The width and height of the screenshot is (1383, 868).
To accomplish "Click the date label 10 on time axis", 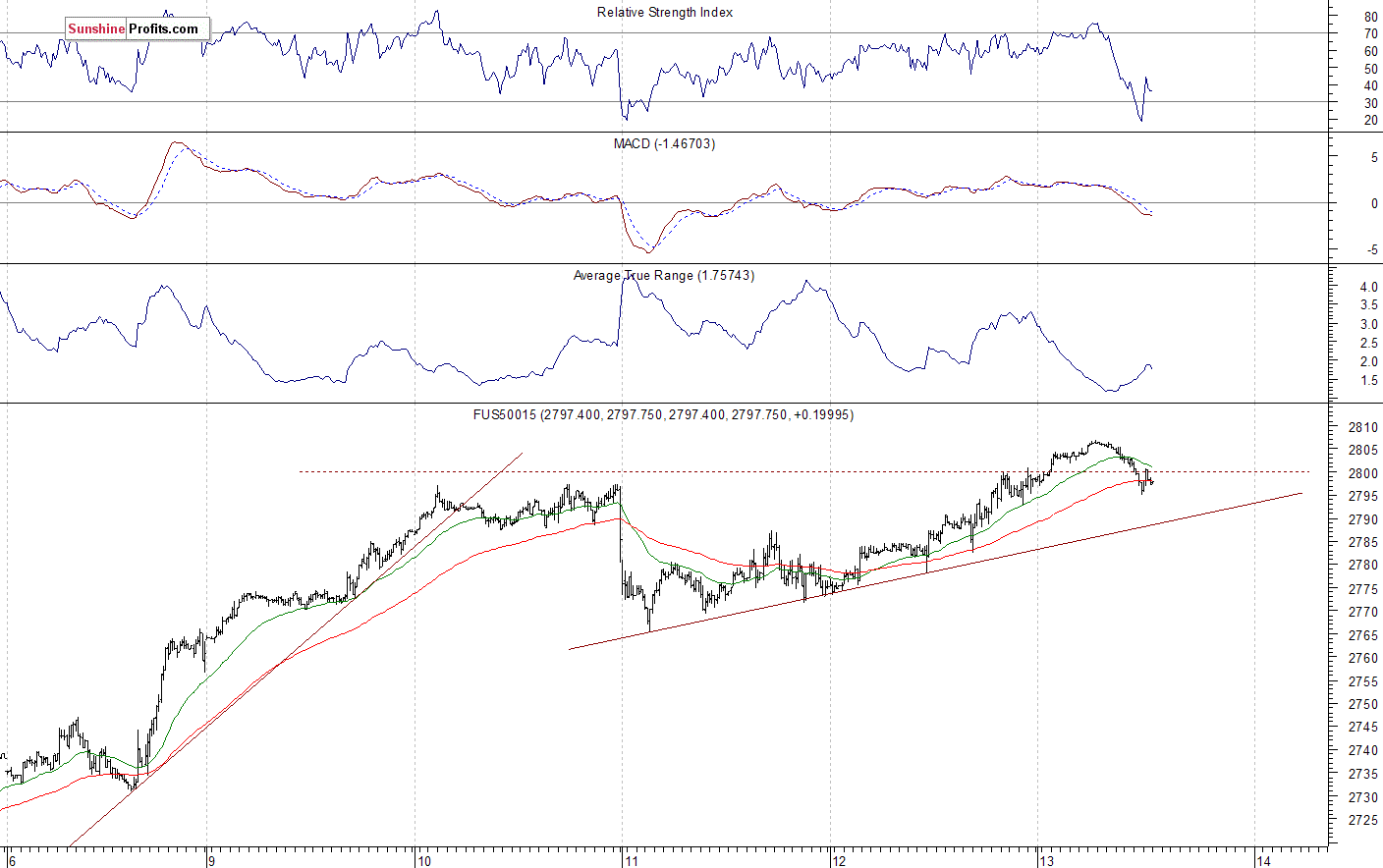I will click(x=424, y=861).
